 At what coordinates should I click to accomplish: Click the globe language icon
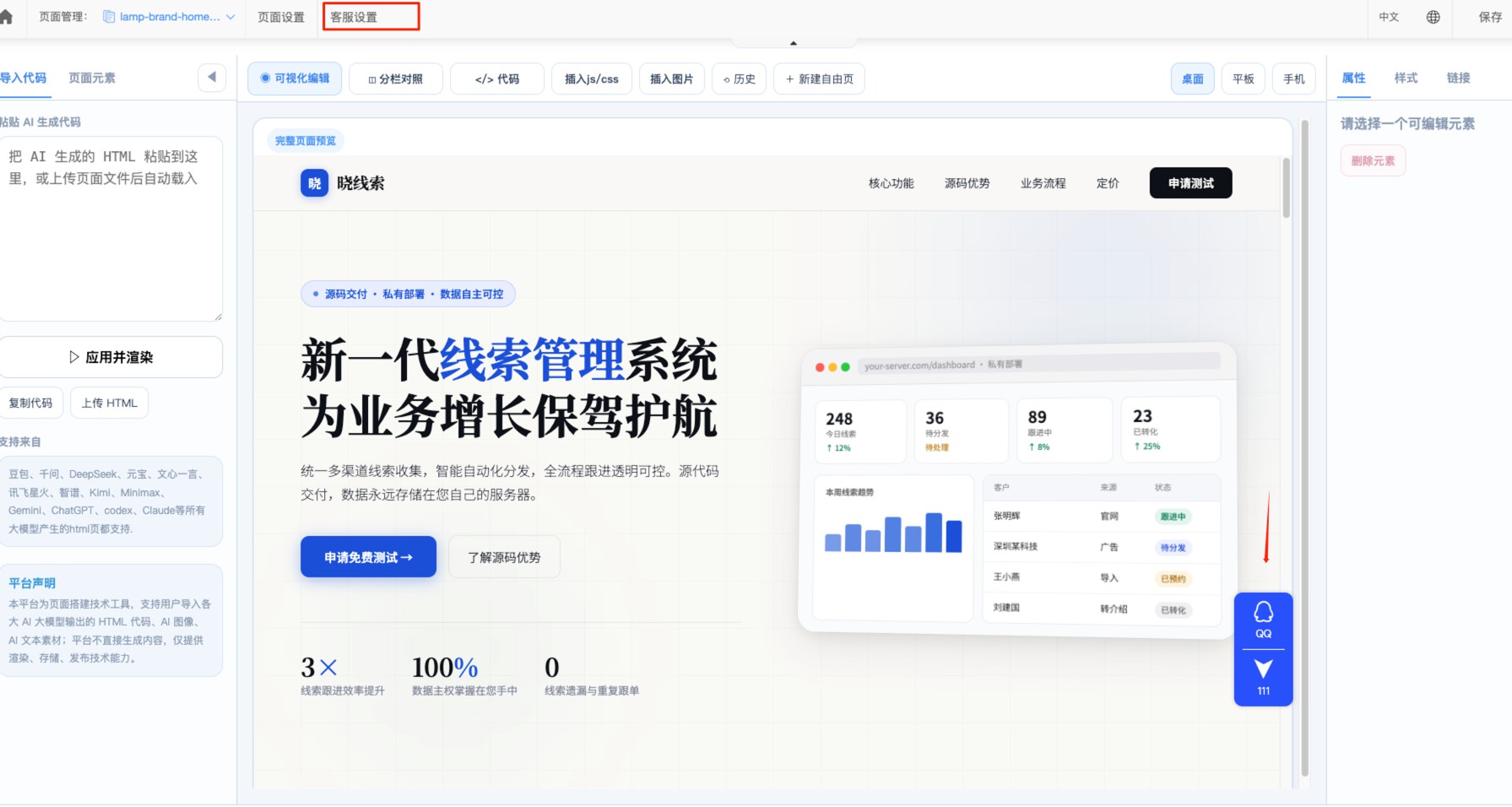(x=1433, y=17)
